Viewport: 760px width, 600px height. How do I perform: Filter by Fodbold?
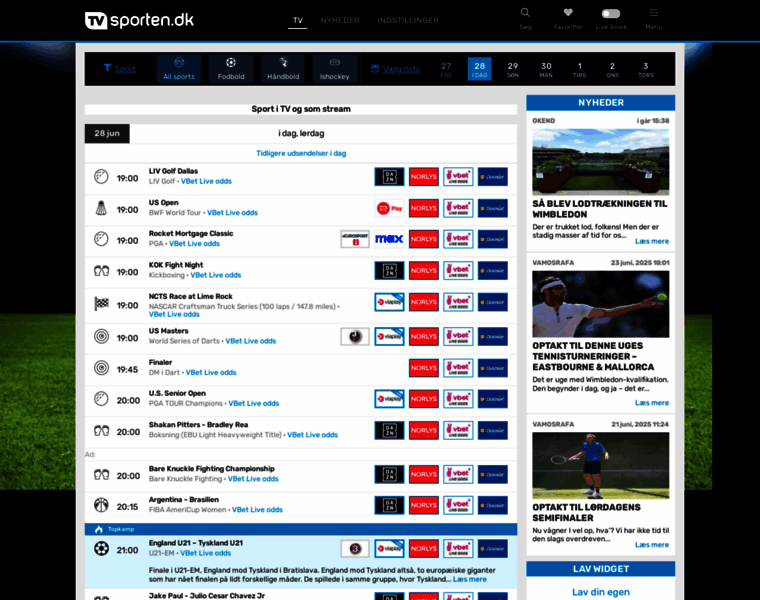pyautogui.click(x=231, y=69)
